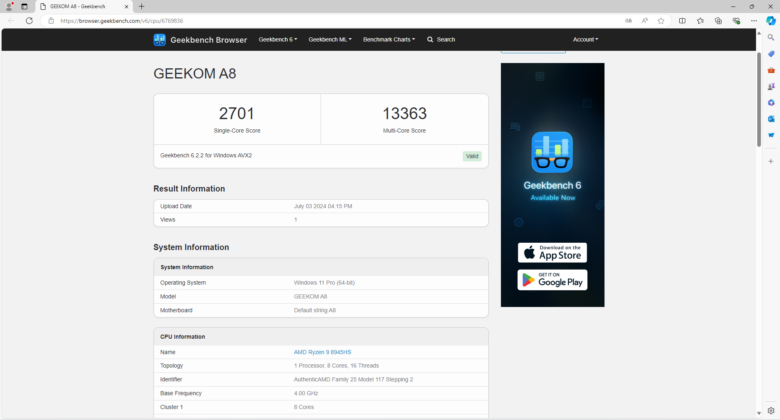Click the Valid status badge
Viewport: 780px width, 420px height.
472,156
